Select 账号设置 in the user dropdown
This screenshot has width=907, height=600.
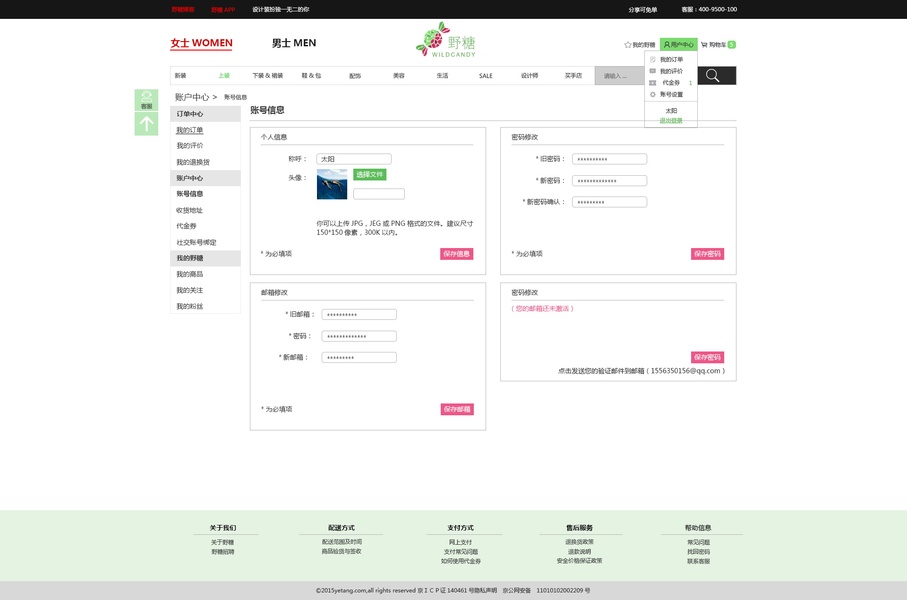tap(672, 94)
